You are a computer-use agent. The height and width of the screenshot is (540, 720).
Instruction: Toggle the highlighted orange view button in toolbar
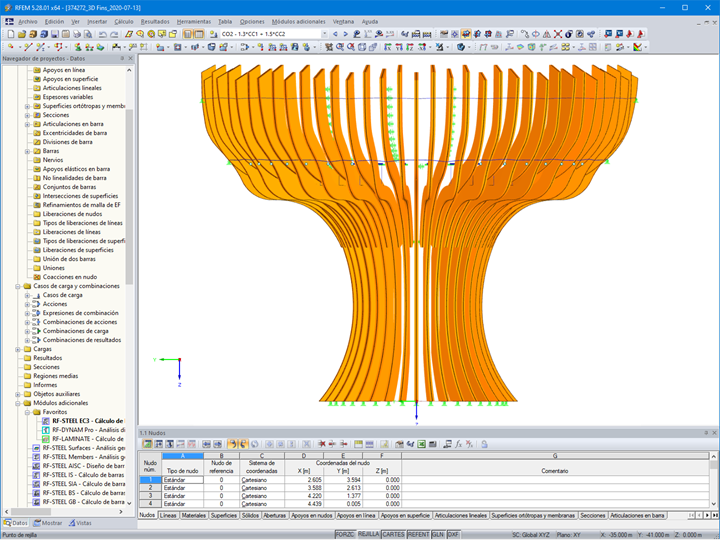(466, 34)
